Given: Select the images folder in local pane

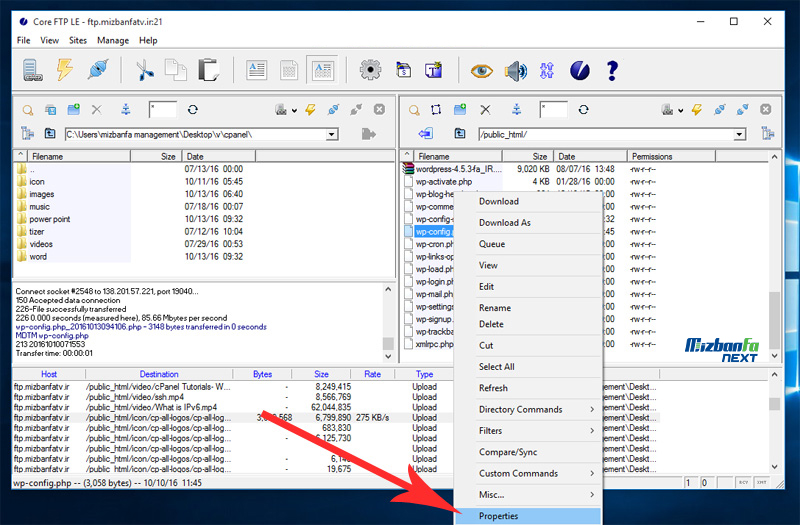Looking at the screenshot, I should (x=42, y=194).
